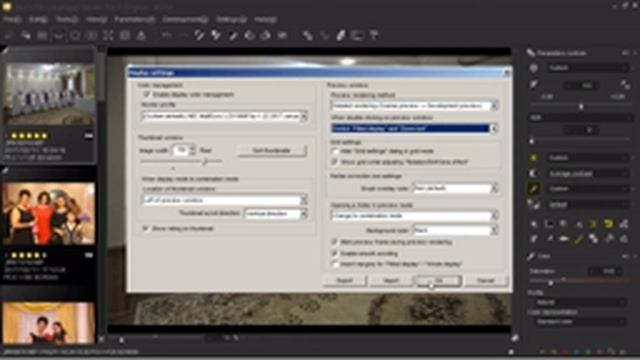The width and height of the screenshot is (640, 360).
Task: Click the last sub-control icon in upper row
Action: [x=624, y=224]
